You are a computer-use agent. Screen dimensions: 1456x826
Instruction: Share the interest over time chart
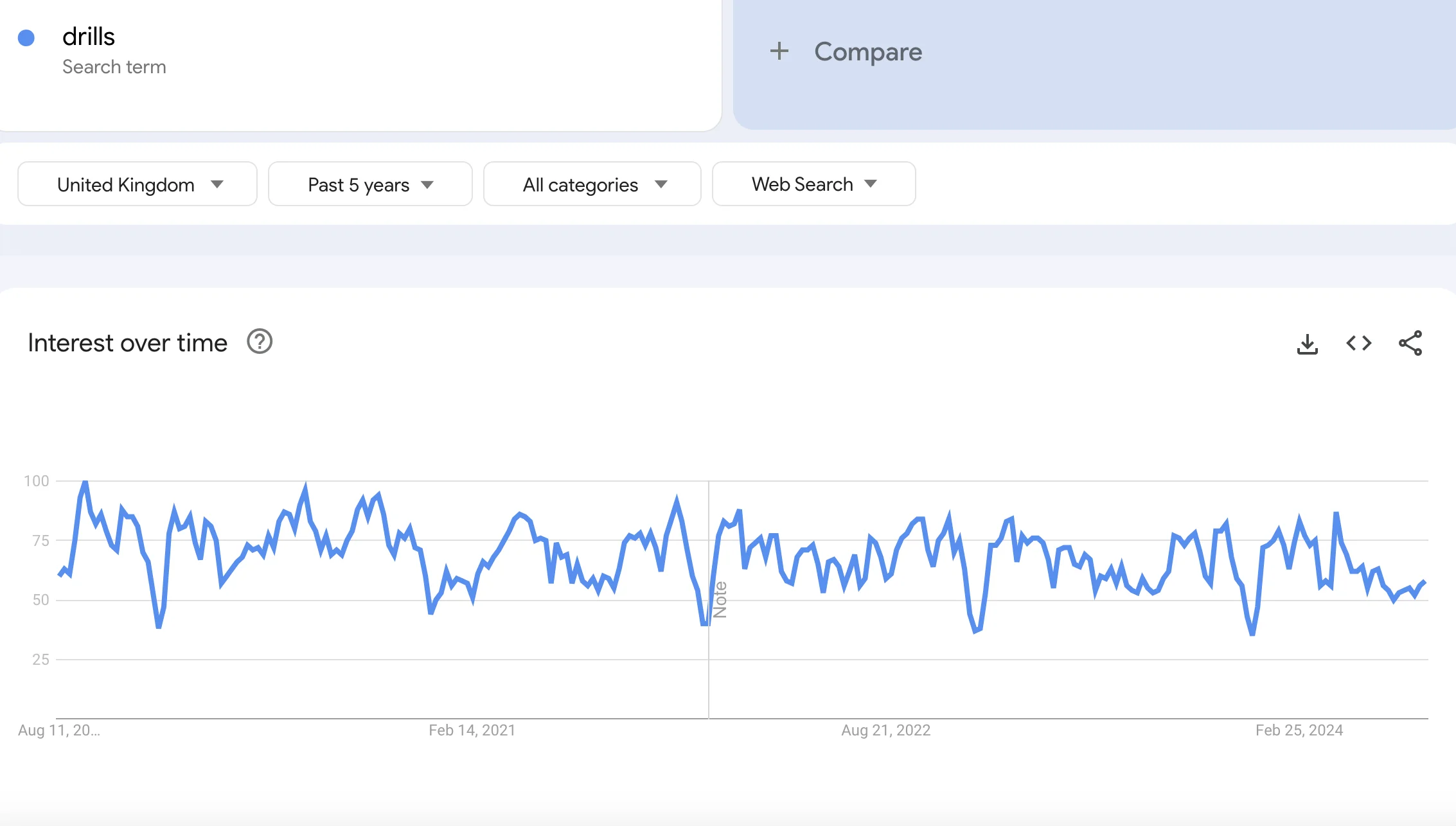coord(1410,343)
